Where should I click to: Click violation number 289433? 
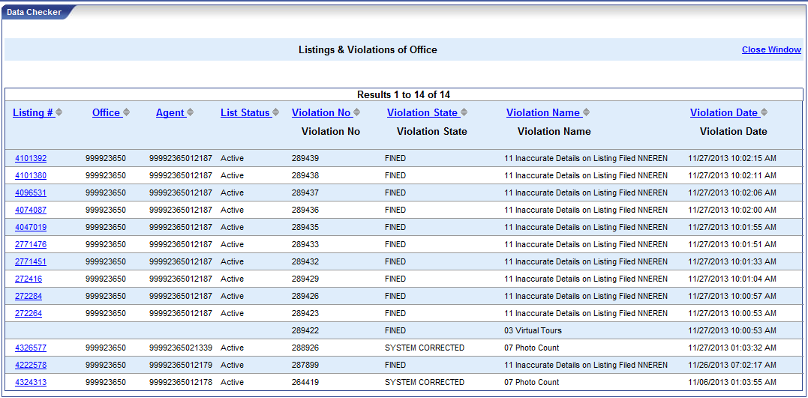[305, 244]
